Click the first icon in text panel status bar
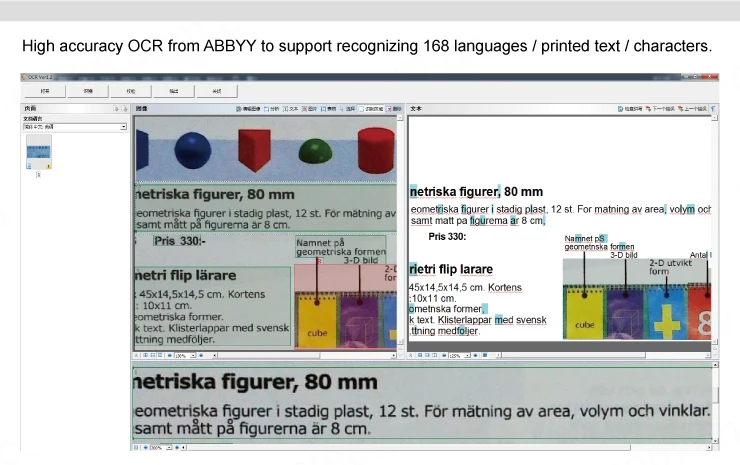740x465 pixels. [411, 355]
